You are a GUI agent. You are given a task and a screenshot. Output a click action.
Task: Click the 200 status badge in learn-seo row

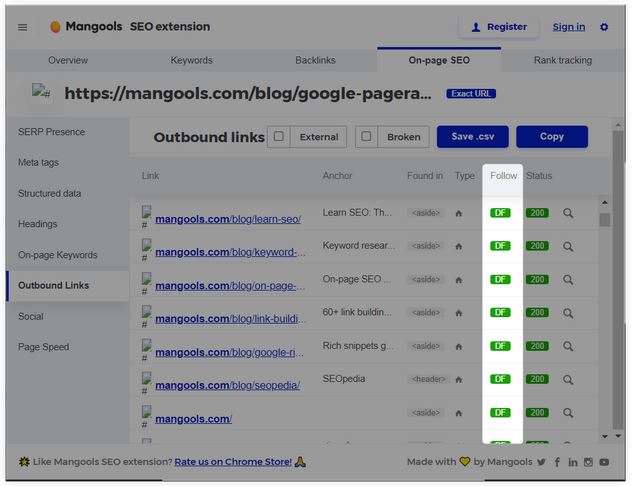click(537, 213)
